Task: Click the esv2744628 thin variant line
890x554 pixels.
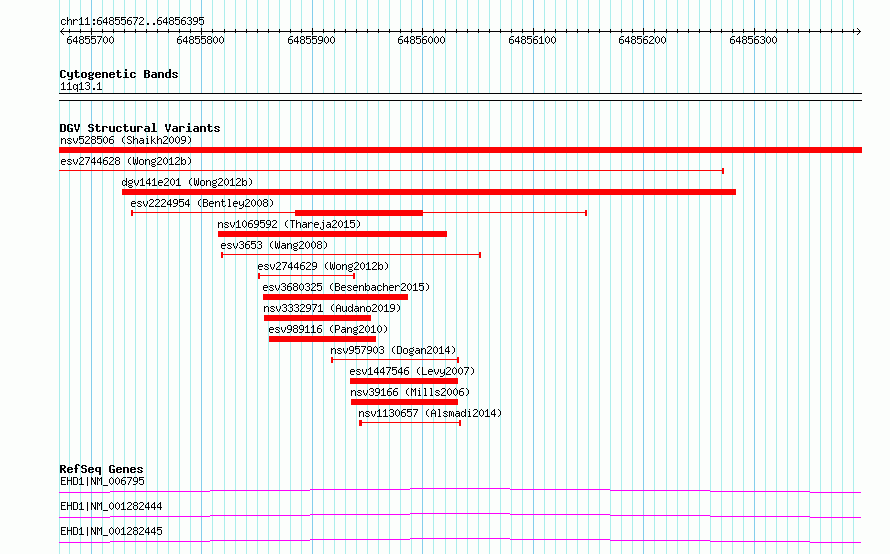Action: pyautogui.click(x=391, y=171)
